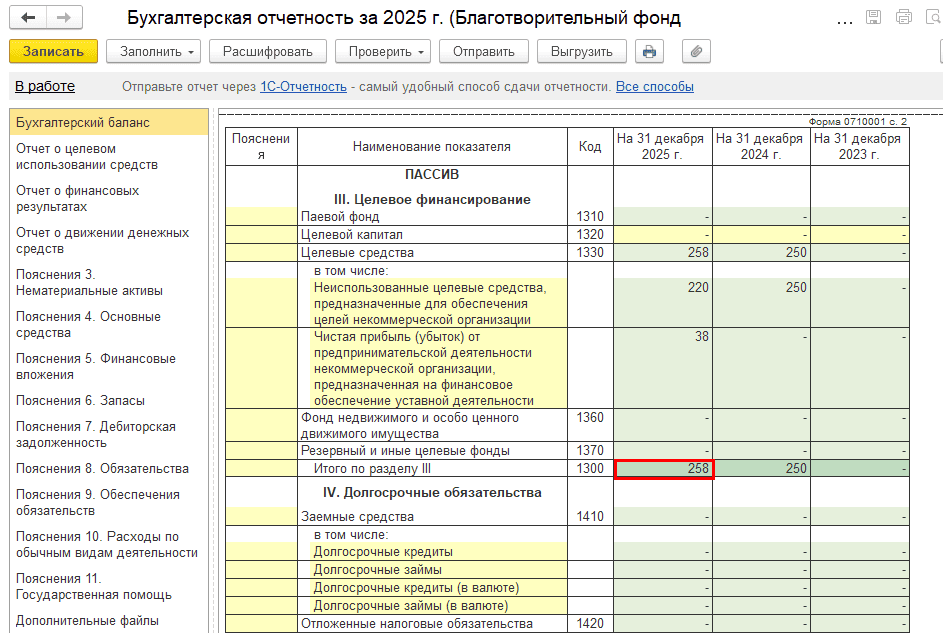The image size is (943, 633).
Task: Click the save diskette icon in the title bar
Action: pos(873,18)
